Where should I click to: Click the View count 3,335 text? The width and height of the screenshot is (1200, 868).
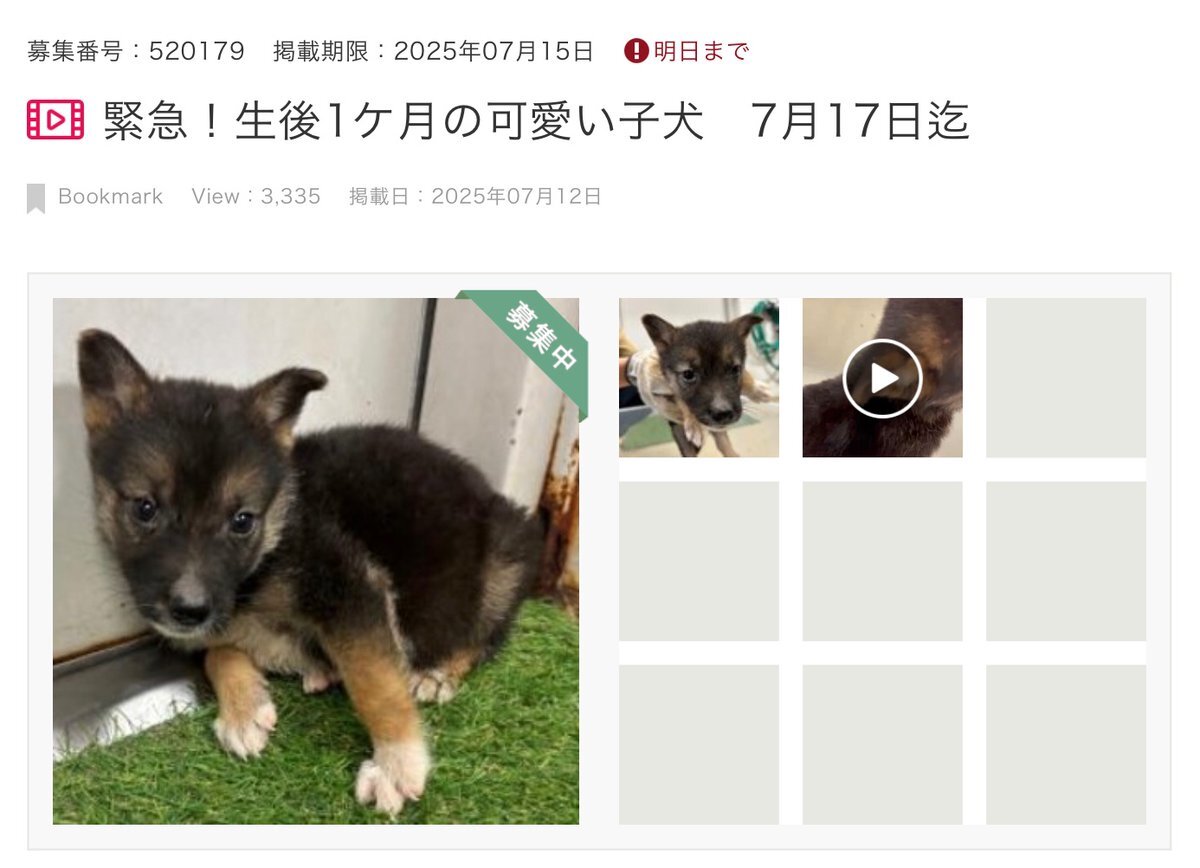pos(256,196)
